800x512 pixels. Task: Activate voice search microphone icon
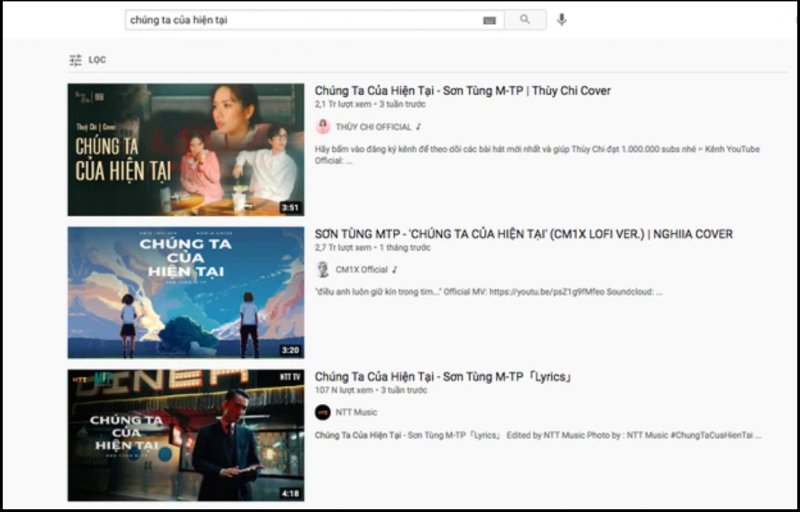(562, 20)
